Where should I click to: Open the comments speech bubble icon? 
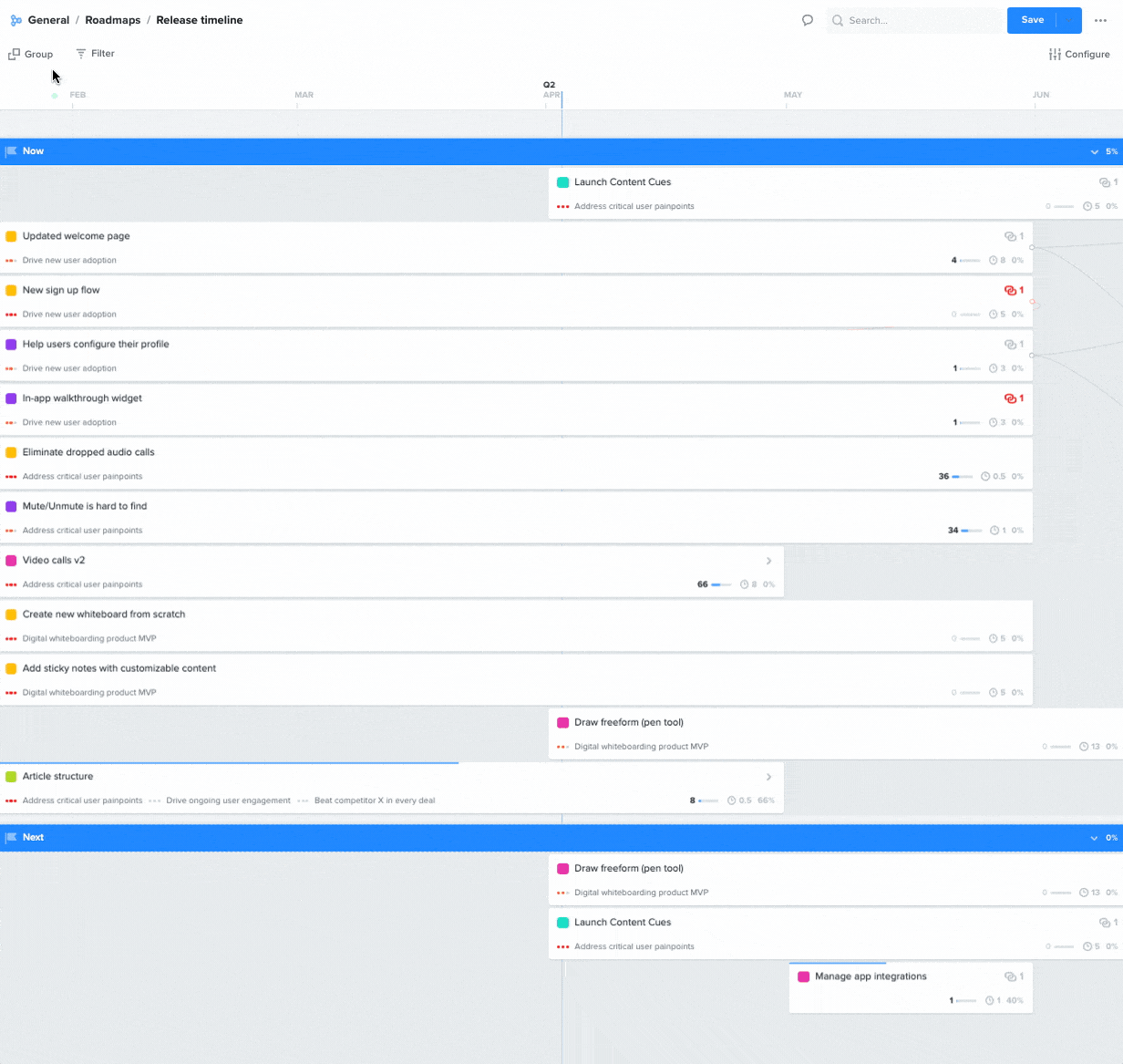(807, 20)
